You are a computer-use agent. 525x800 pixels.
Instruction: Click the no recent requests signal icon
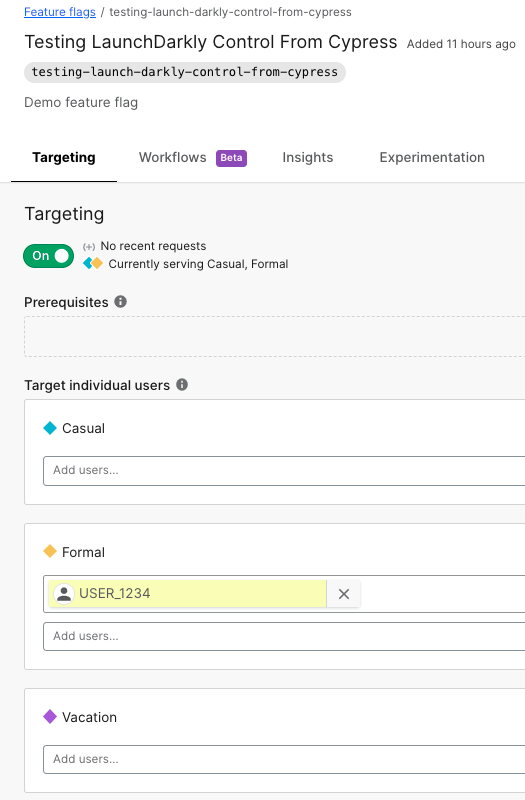point(89,246)
